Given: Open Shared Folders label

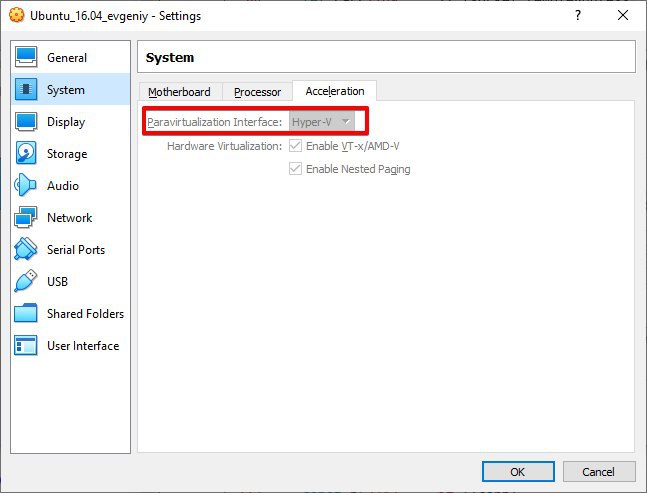Looking at the screenshot, I should tap(85, 314).
